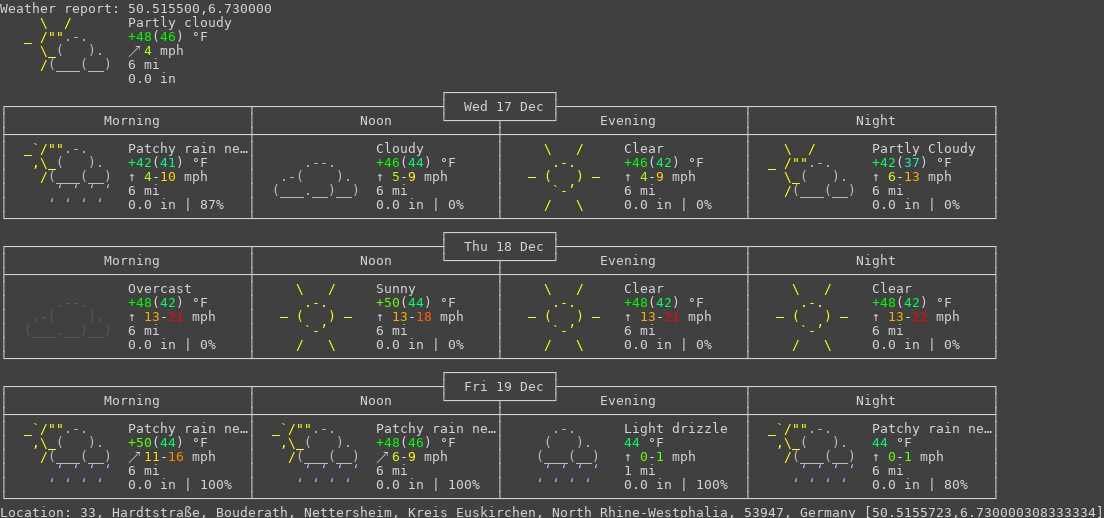Click the Wednesday morning 87% precipitation chance
This screenshot has height=518, width=1104.
(208, 205)
